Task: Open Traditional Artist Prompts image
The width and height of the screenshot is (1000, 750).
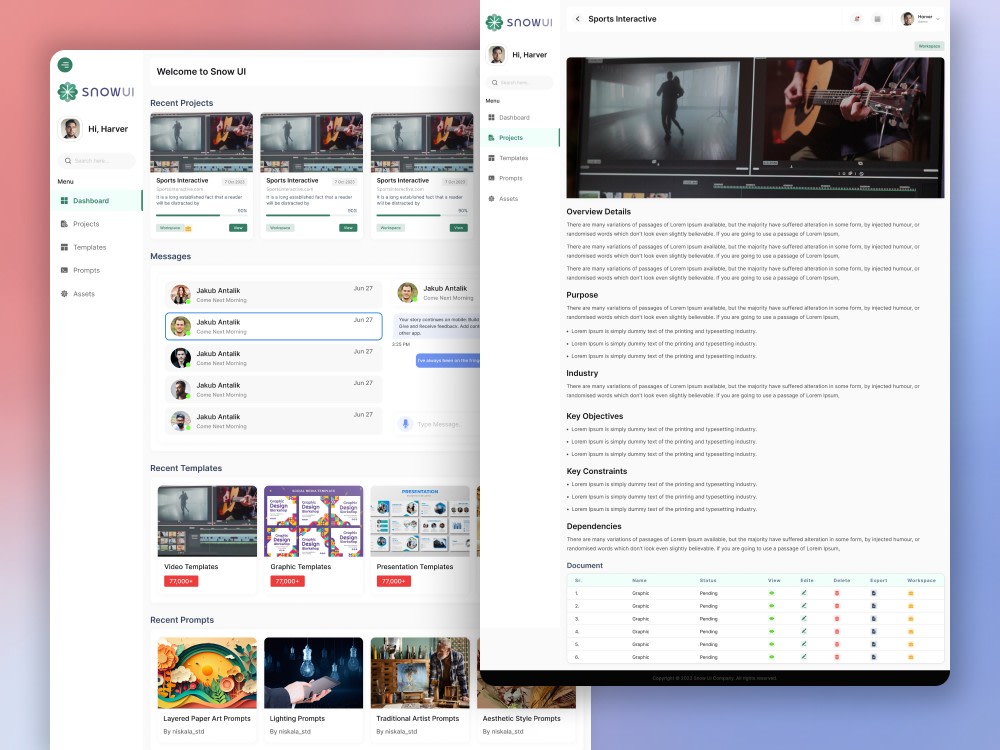Action: click(x=420, y=673)
